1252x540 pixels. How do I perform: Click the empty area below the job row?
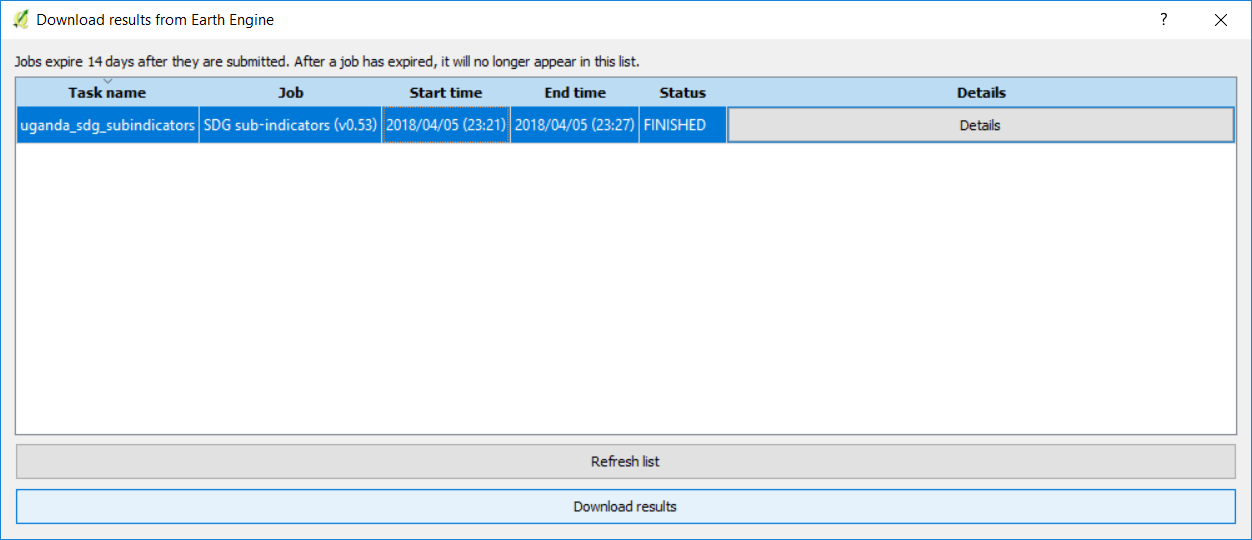point(625,290)
